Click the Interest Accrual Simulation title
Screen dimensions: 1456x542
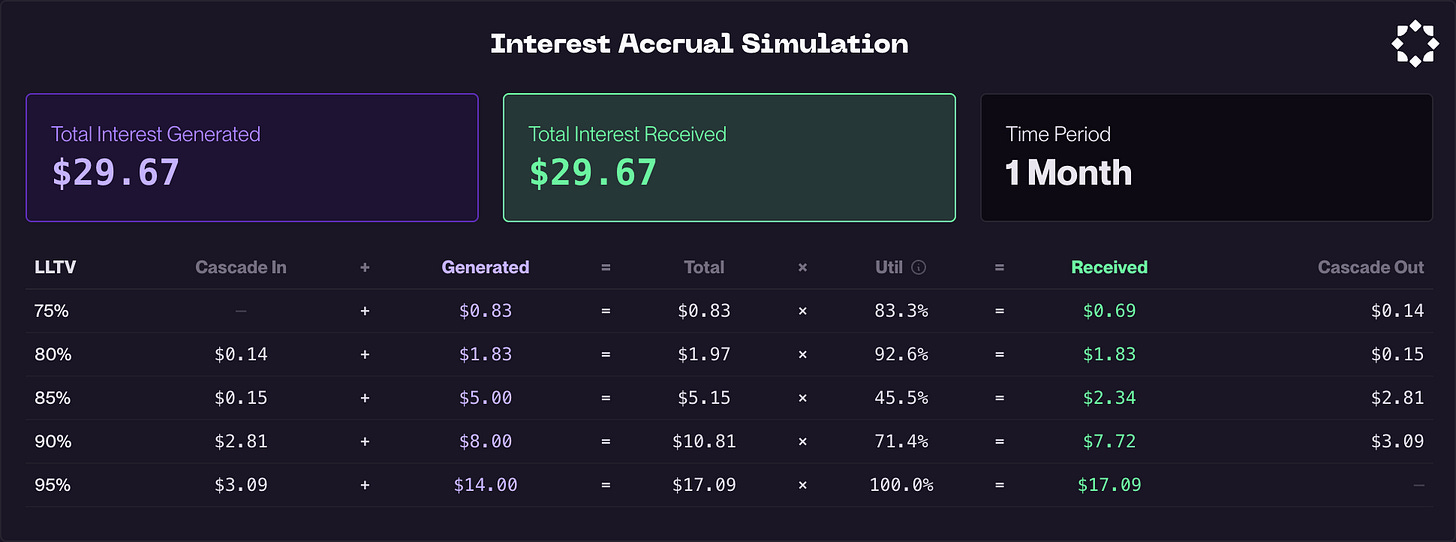tap(699, 44)
